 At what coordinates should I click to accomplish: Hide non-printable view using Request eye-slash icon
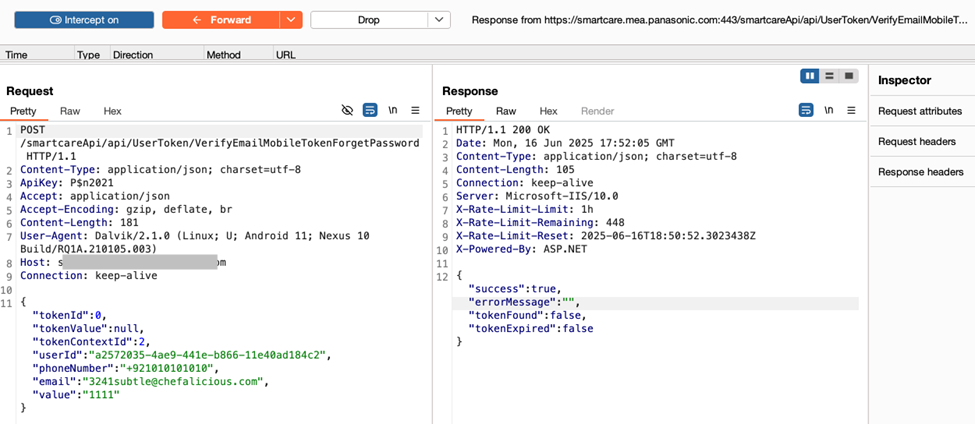tap(347, 111)
